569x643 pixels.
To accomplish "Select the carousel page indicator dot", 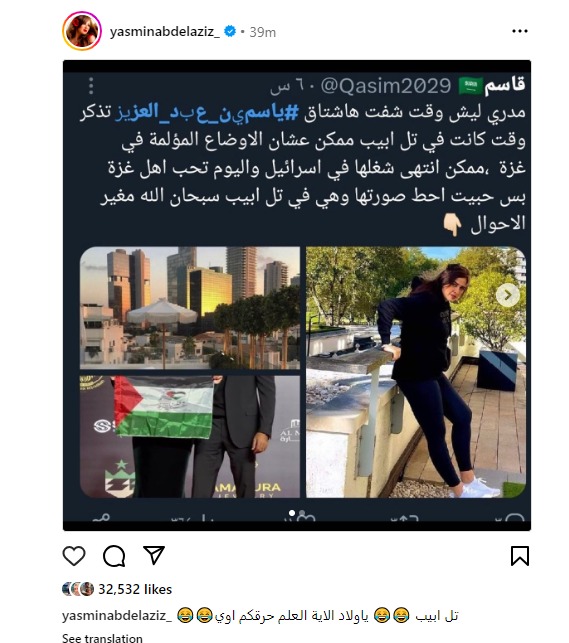I will (x=291, y=513).
